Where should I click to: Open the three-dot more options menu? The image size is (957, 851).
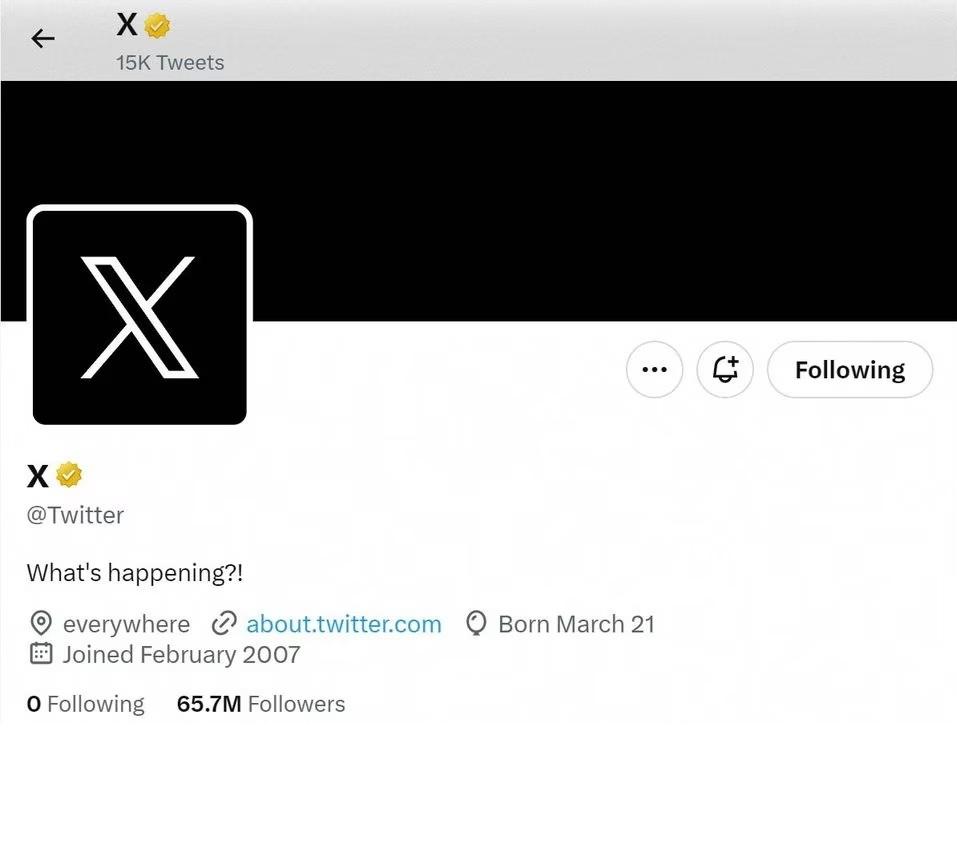[x=654, y=370]
